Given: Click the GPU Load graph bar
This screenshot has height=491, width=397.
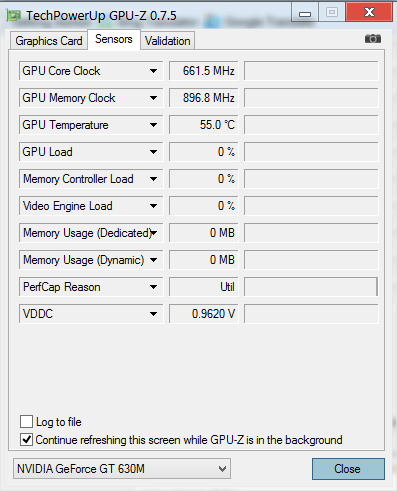Looking at the screenshot, I should tap(311, 152).
